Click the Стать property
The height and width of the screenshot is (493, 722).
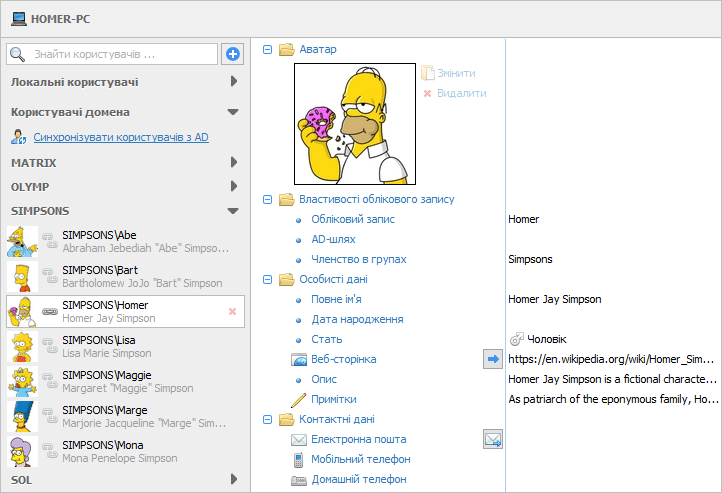tap(326, 339)
